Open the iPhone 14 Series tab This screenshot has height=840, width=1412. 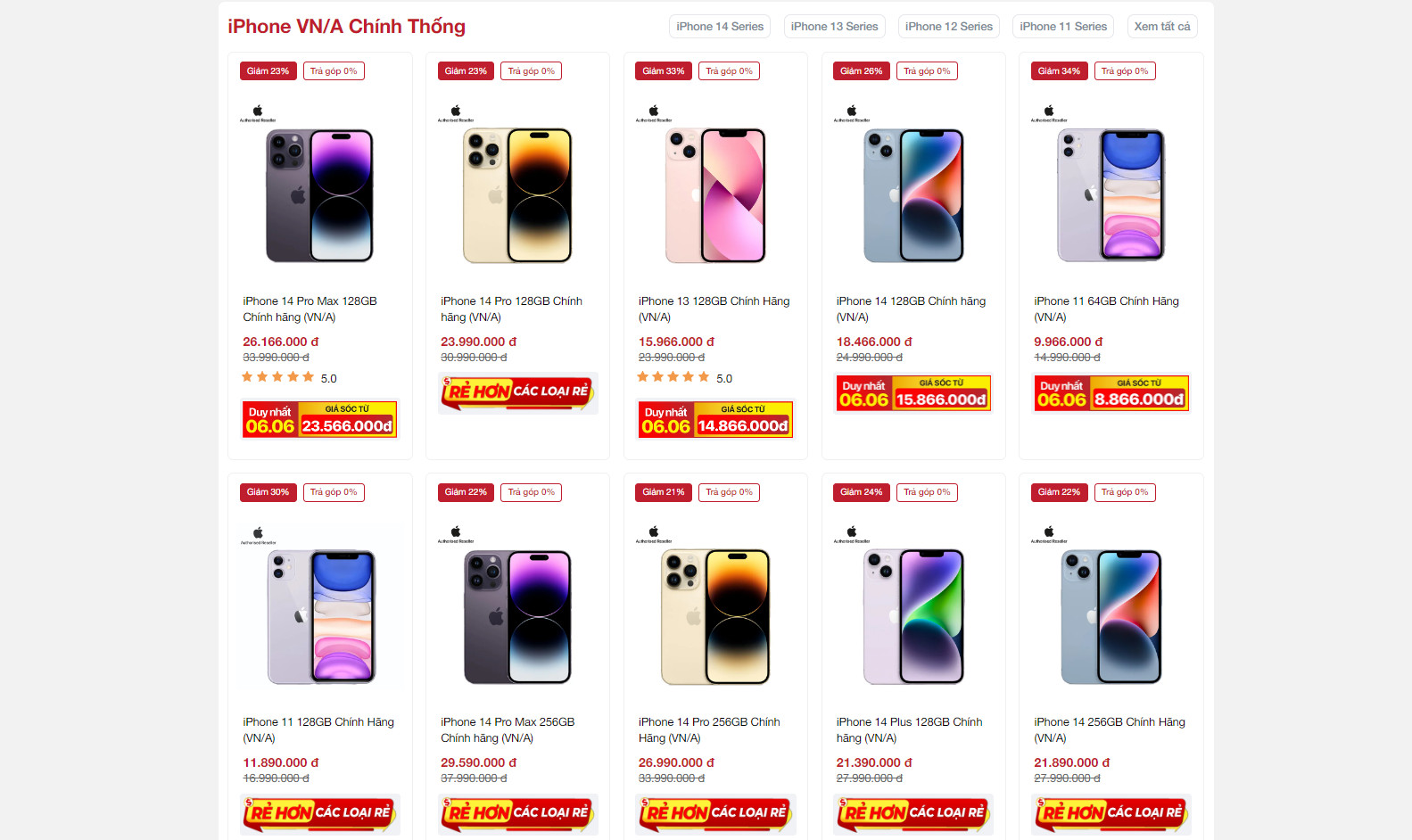pos(720,27)
